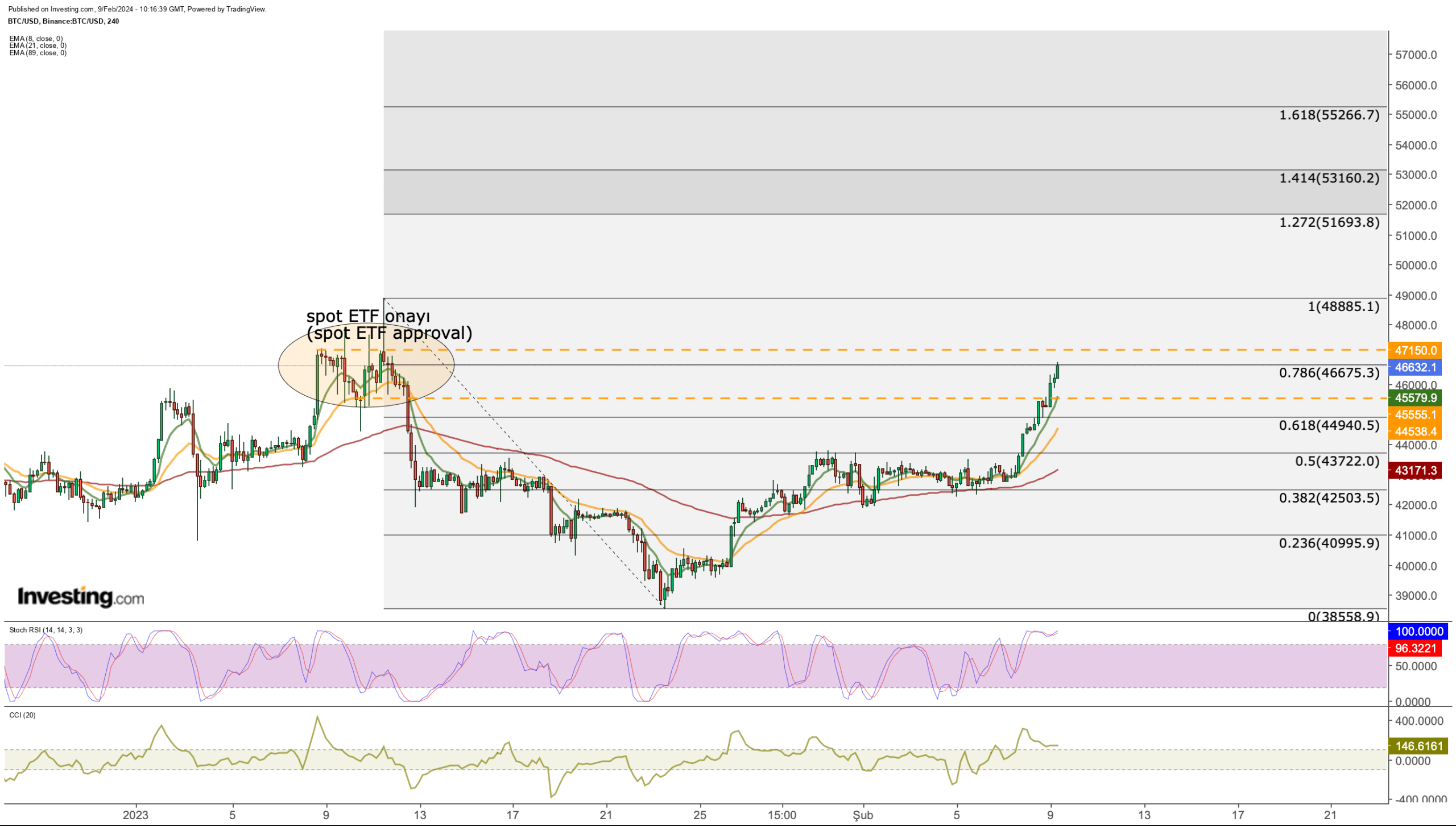
Task: Click the orange 45555.1 price tag
Action: coord(1415,414)
